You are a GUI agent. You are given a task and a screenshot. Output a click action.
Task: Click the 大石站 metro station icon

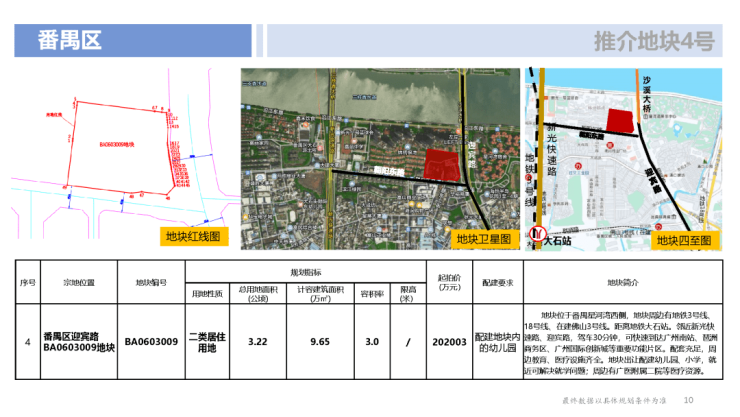541,238
